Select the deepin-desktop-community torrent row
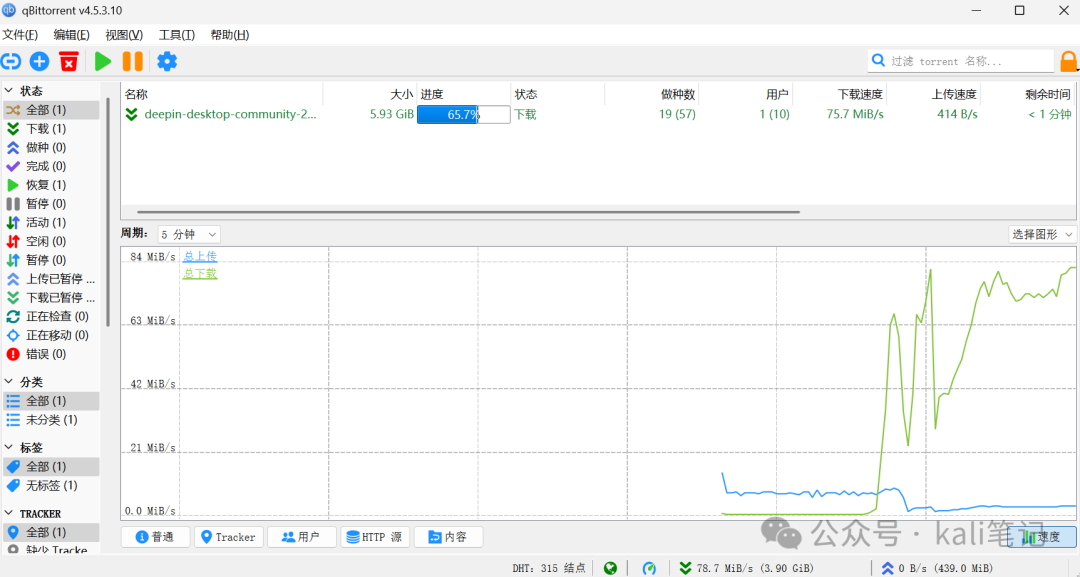The image size is (1080, 577). [598, 114]
